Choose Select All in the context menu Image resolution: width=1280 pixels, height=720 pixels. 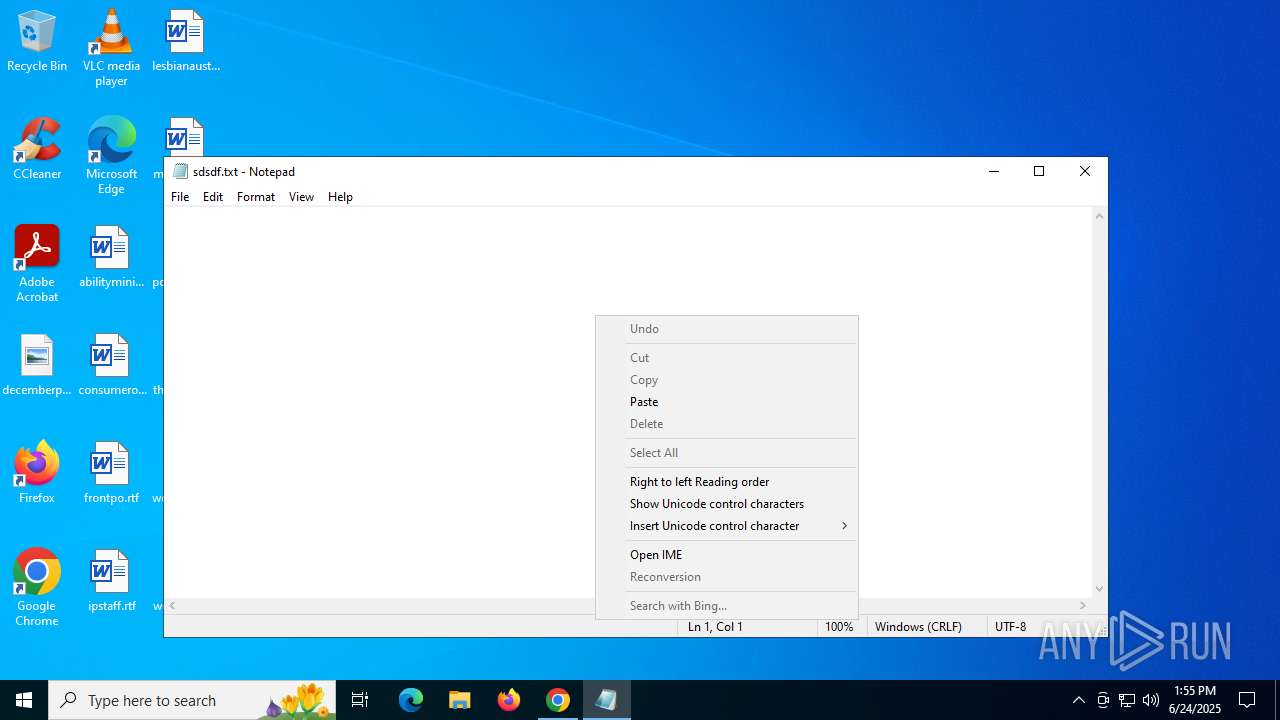pyautogui.click(x=727, y=453)
